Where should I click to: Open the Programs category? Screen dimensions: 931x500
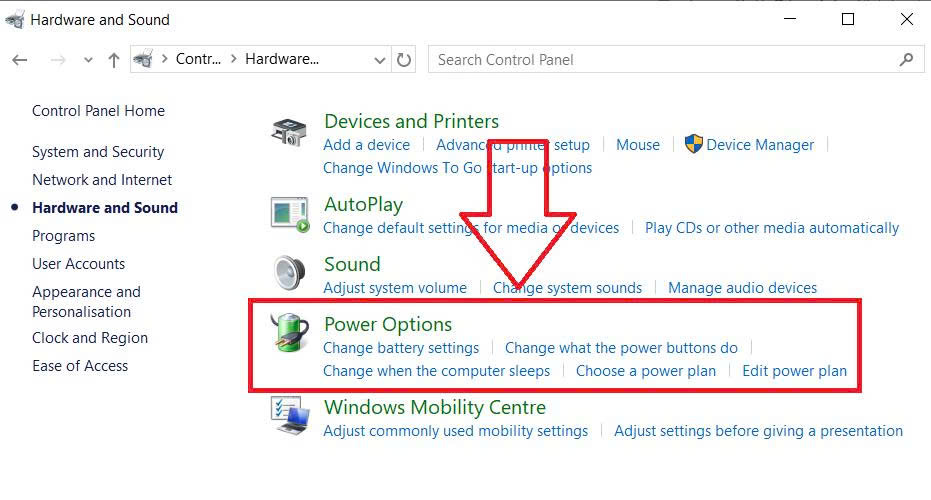(64, 236)
